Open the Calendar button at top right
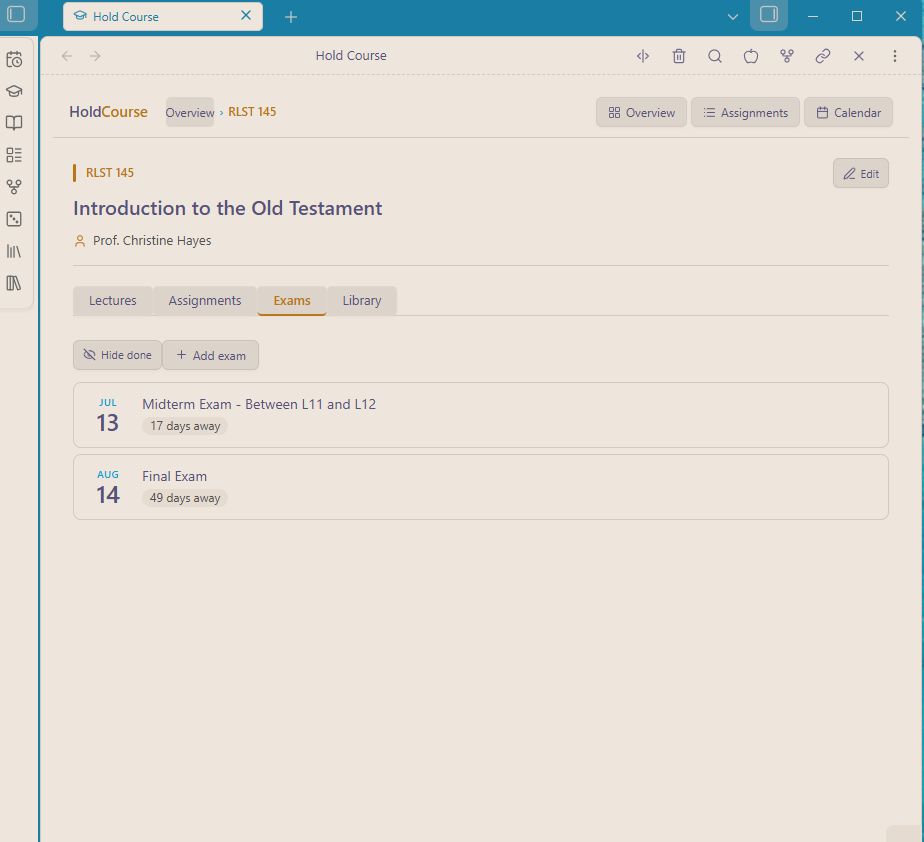This screenshot has width=924, height=842. click(x=849, y=113)
